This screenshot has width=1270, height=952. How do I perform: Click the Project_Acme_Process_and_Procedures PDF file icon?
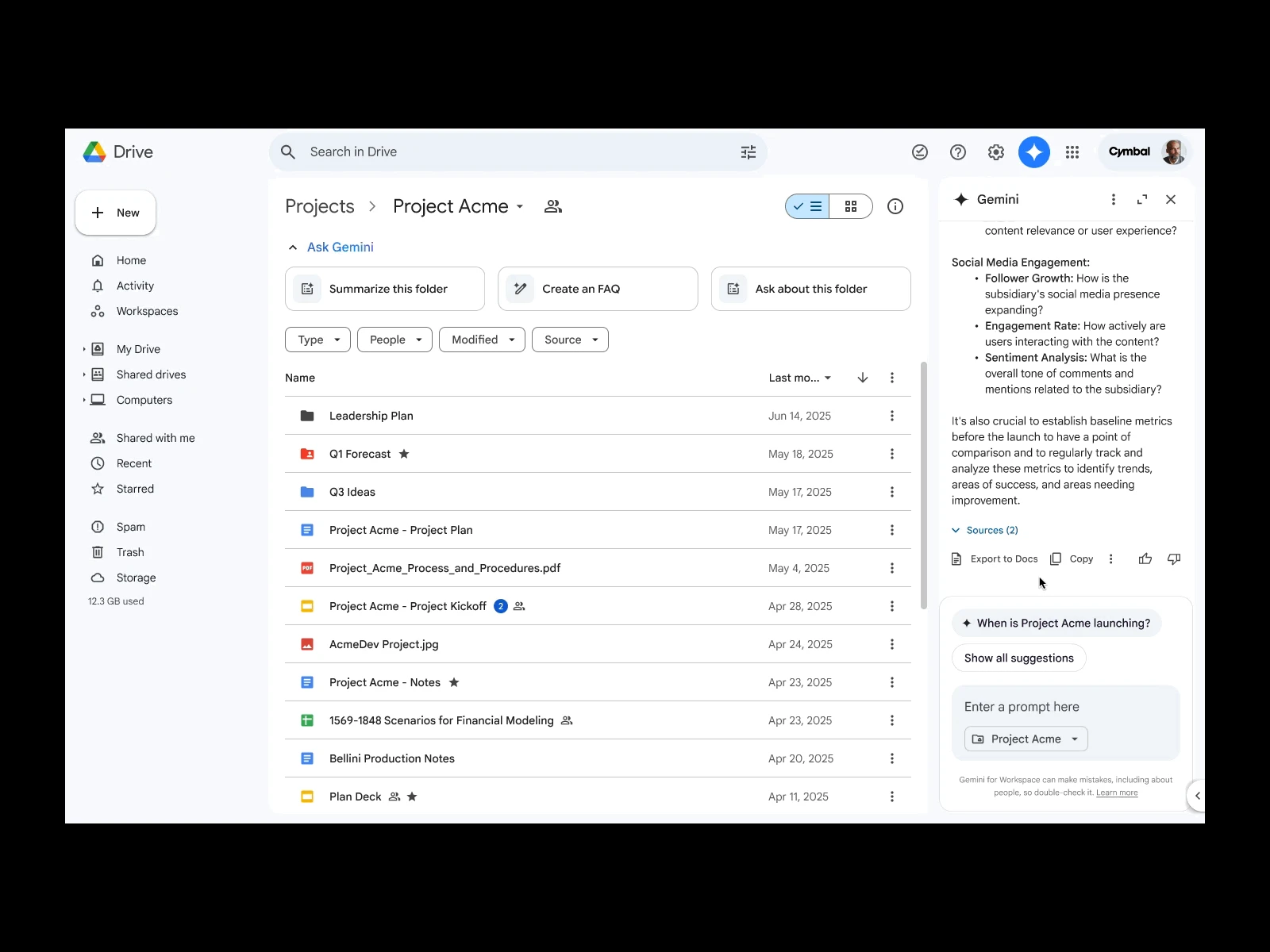pyautogui.click(x=307, y=568)
